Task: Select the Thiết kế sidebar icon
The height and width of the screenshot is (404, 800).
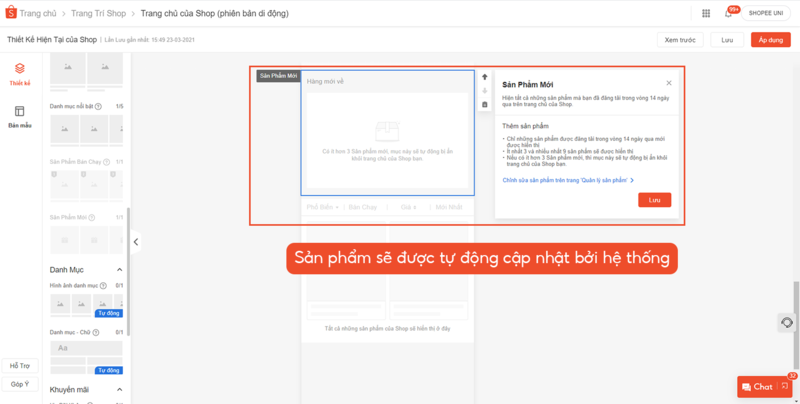Action: (x=20, y=73)
